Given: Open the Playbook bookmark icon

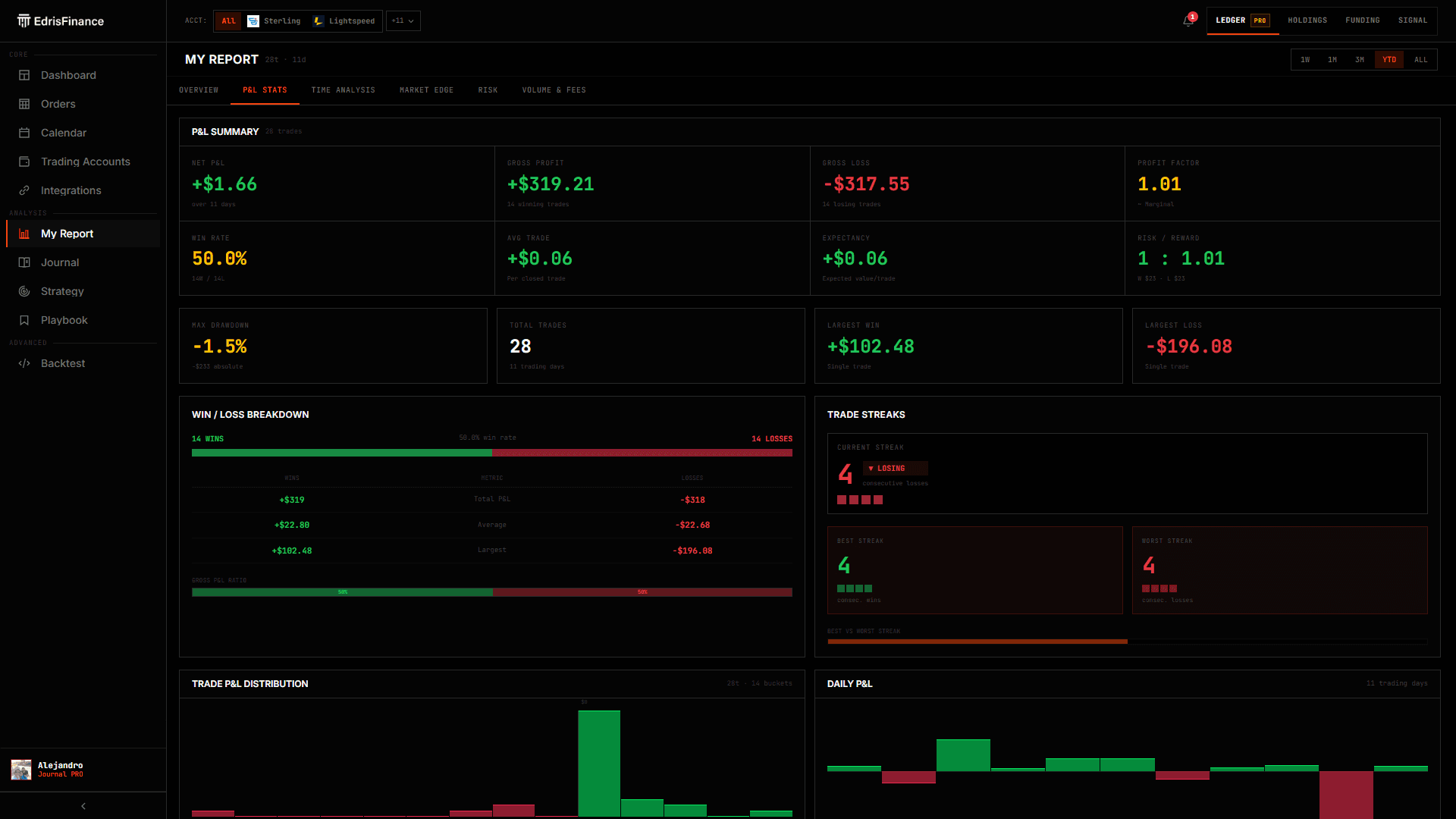Looking at the screenshot, I should pos(24,320).
